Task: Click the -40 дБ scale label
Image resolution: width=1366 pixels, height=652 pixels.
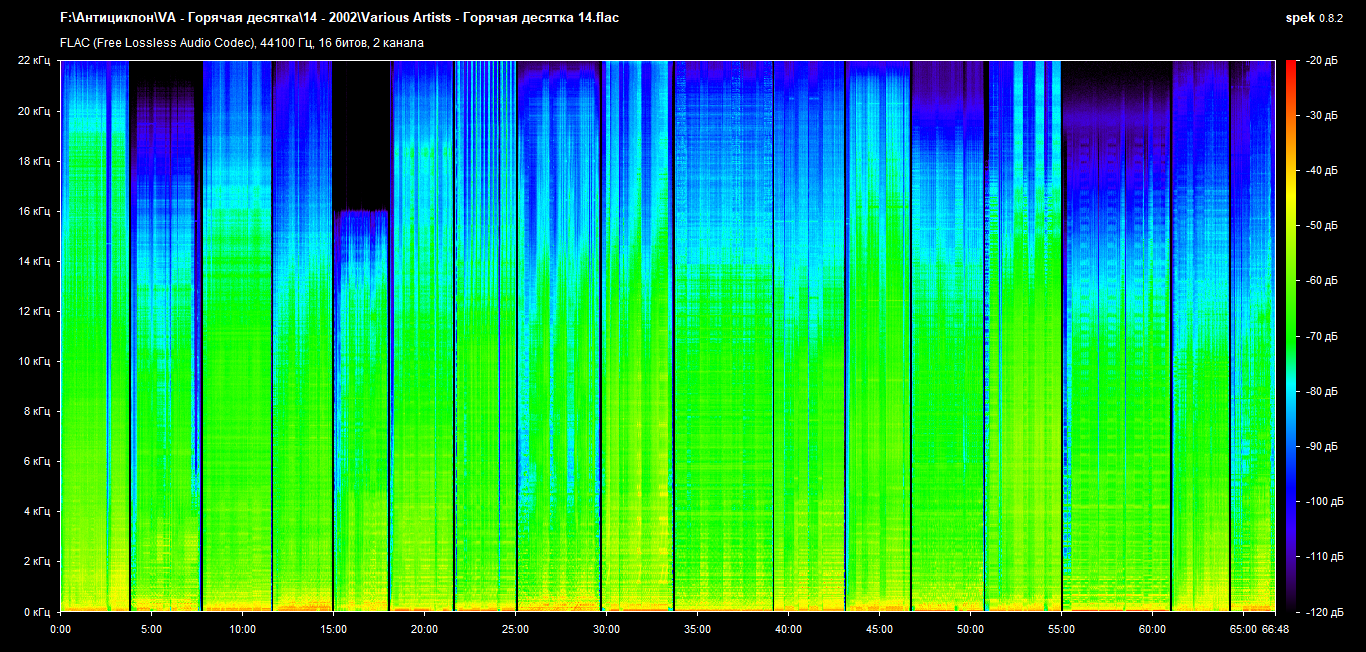Action: click(1320, 171)
